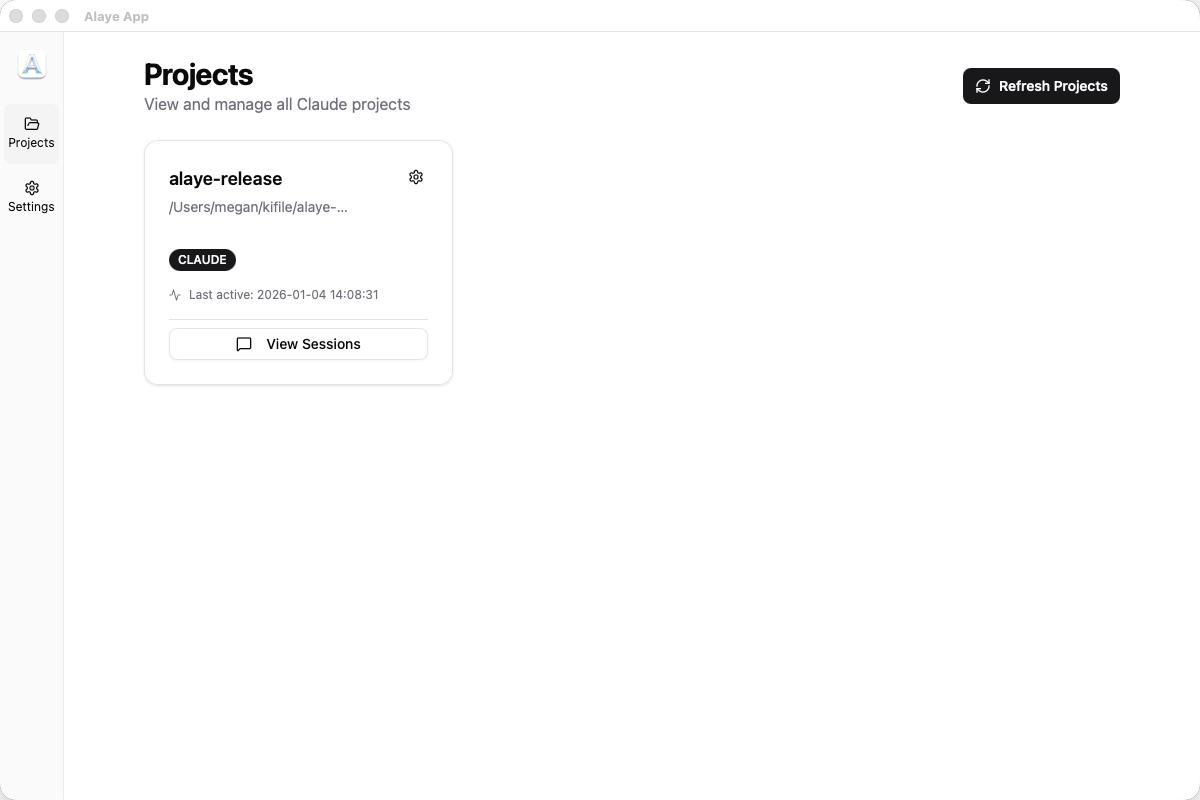Switch to the Settings section

pos(31,196)
